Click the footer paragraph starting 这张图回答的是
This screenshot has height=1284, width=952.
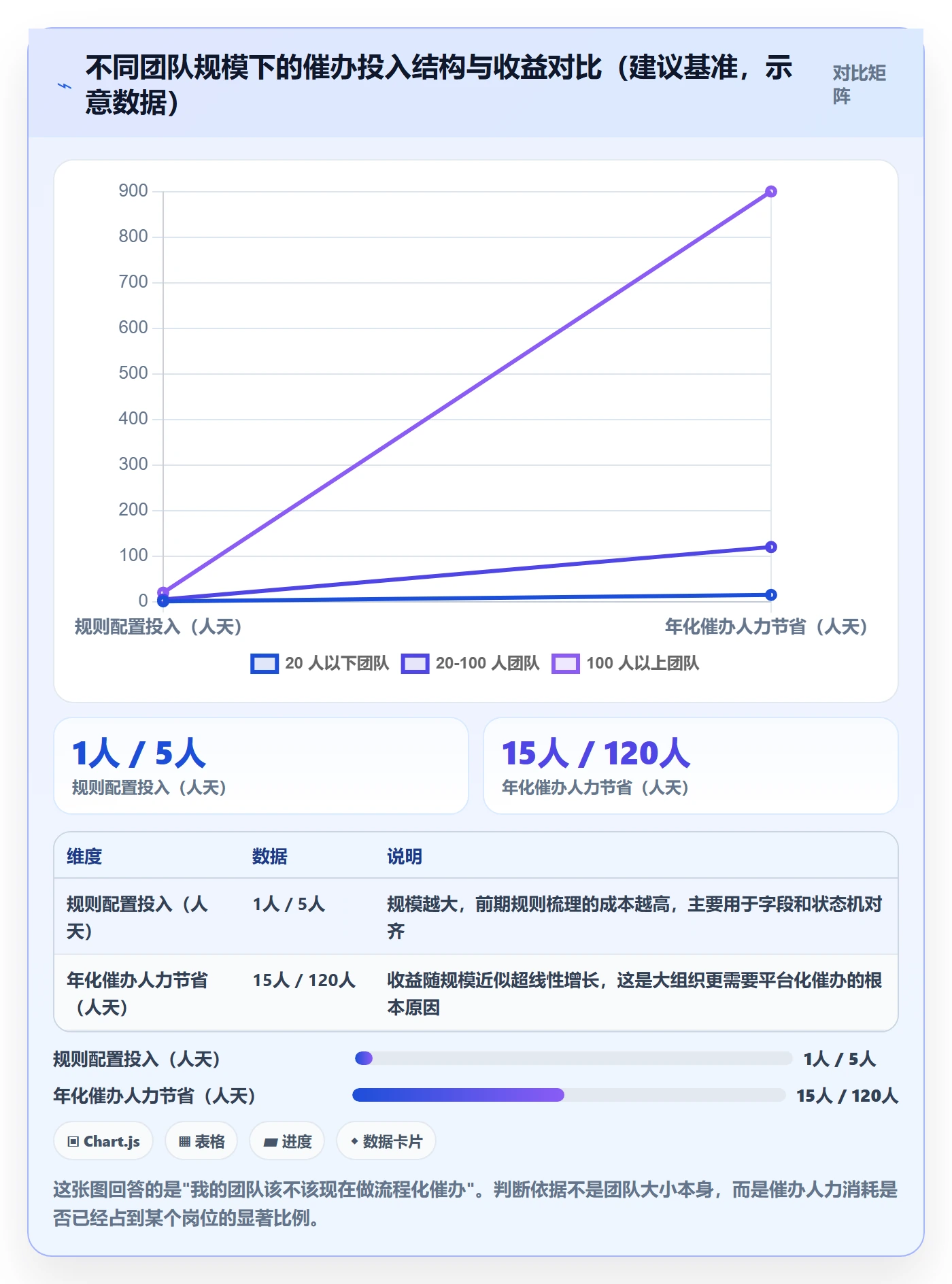point(475,1203)
